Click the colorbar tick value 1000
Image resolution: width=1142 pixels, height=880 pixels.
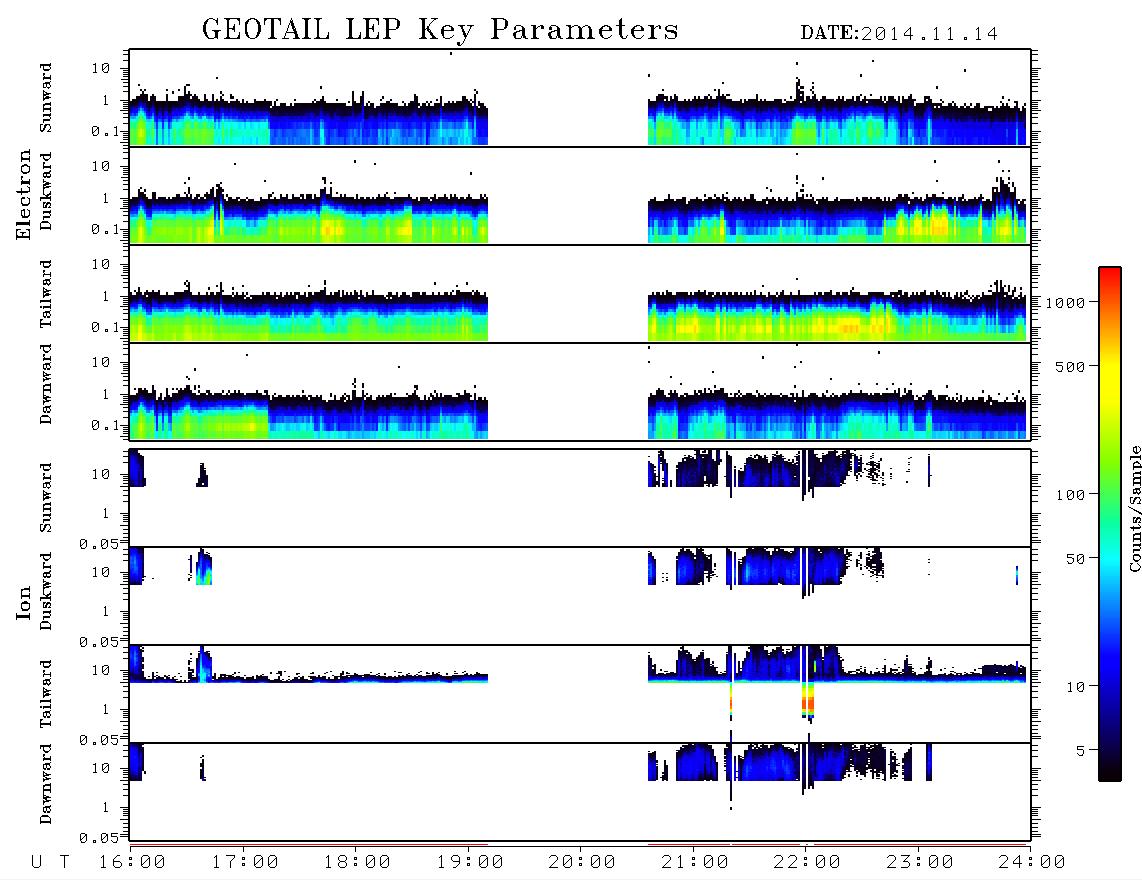point(1066,303)
